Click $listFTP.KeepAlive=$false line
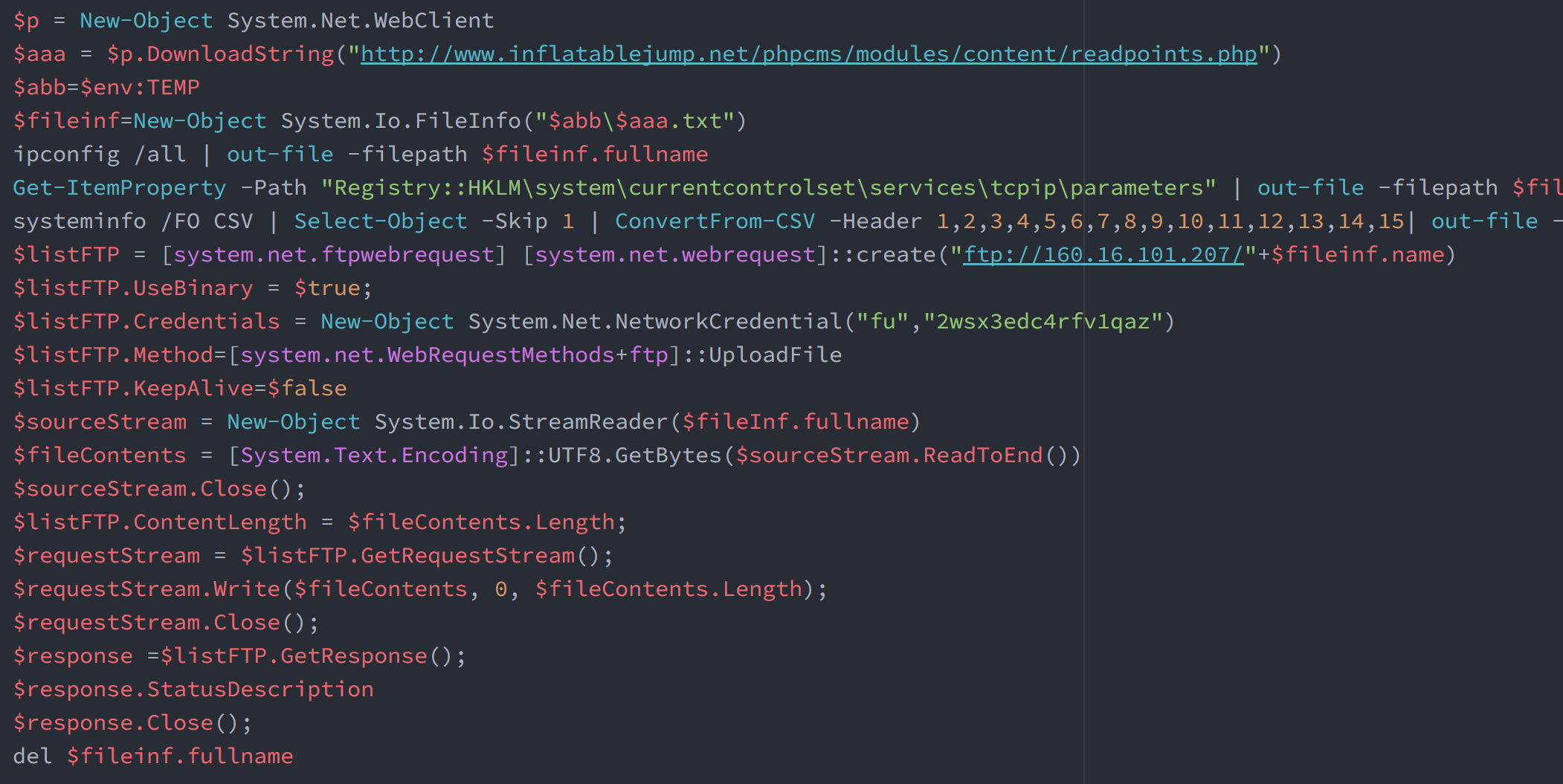1563x784 pixels. 180,389
